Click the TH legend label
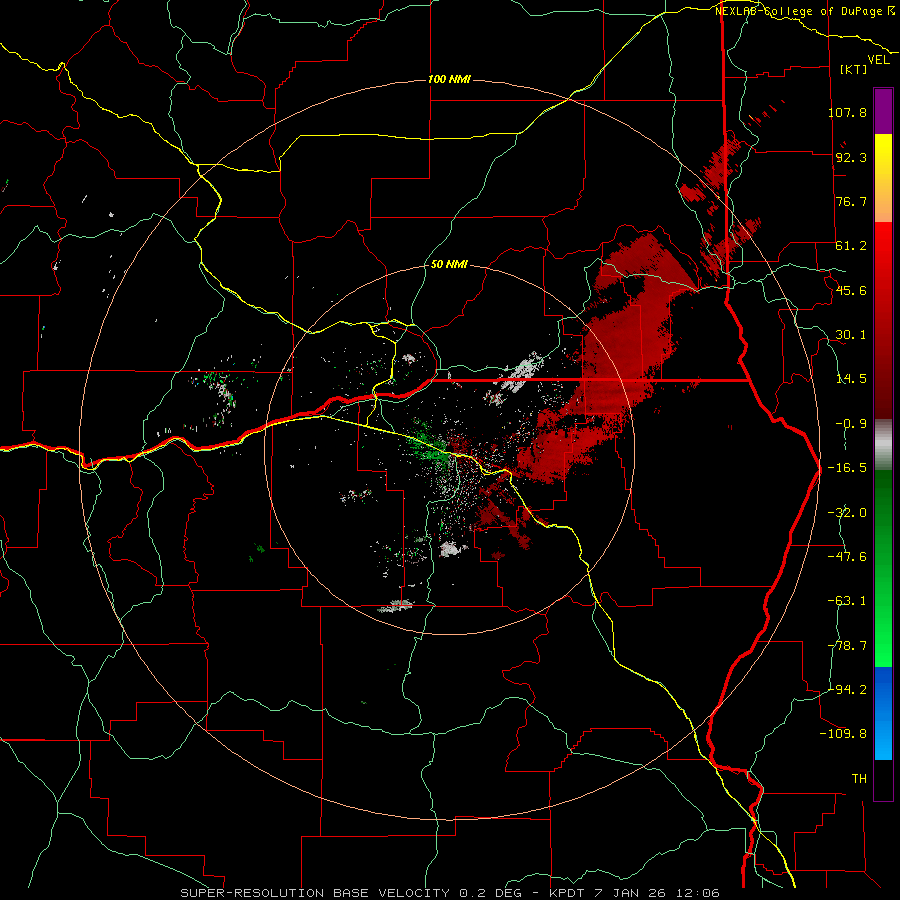 [x=859, y=779]
